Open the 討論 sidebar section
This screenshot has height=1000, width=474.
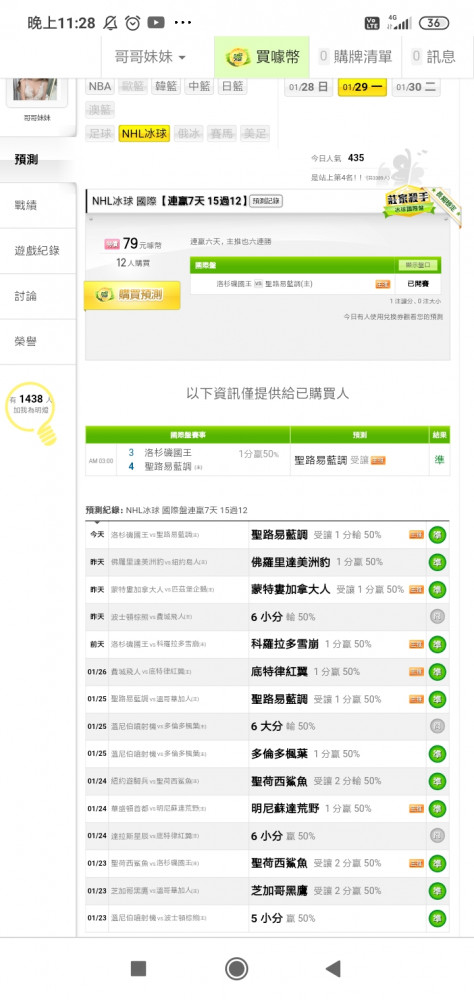pyautogui.click(x=38, y=296)
